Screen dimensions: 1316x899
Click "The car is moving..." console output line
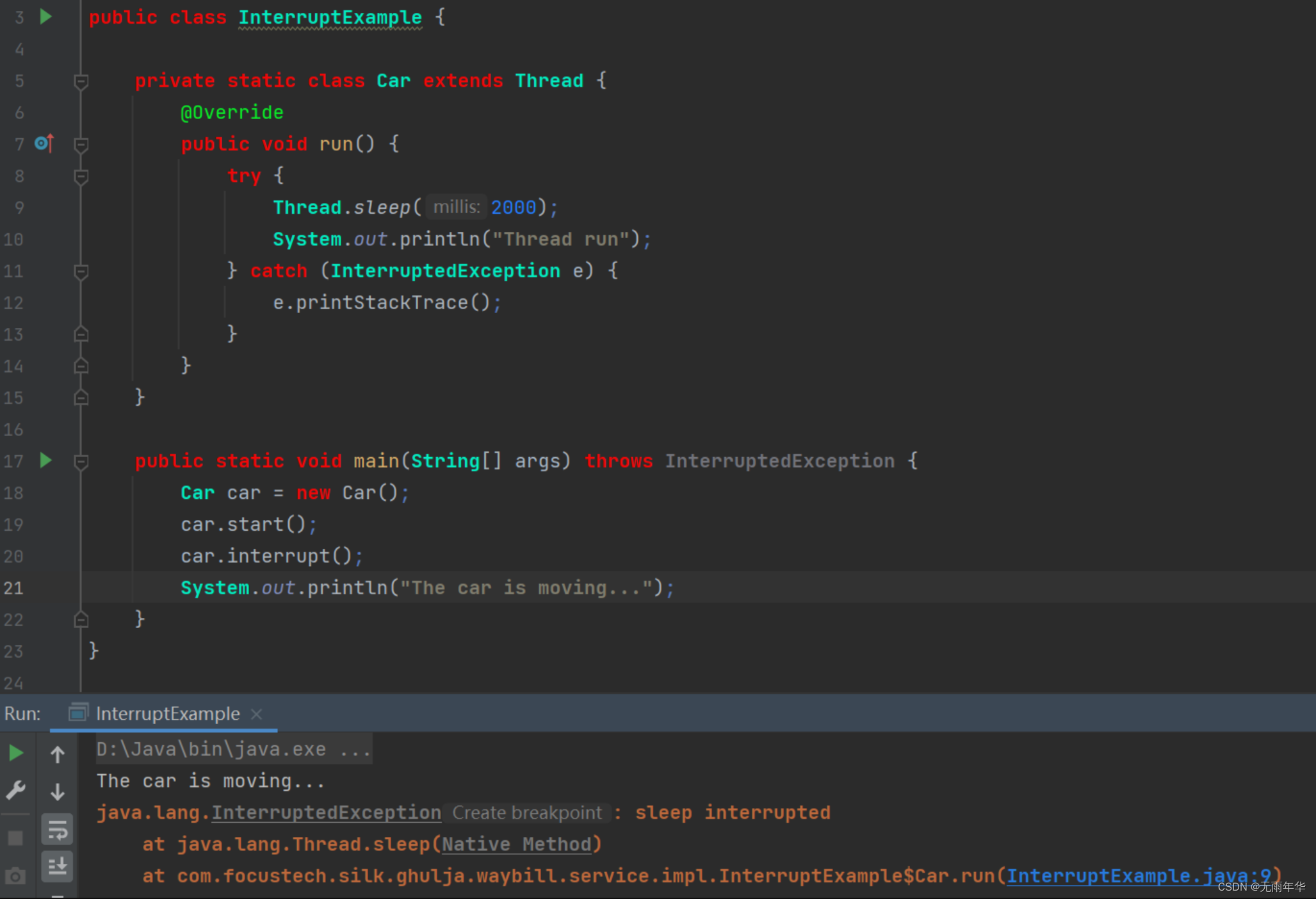(211, 781)
